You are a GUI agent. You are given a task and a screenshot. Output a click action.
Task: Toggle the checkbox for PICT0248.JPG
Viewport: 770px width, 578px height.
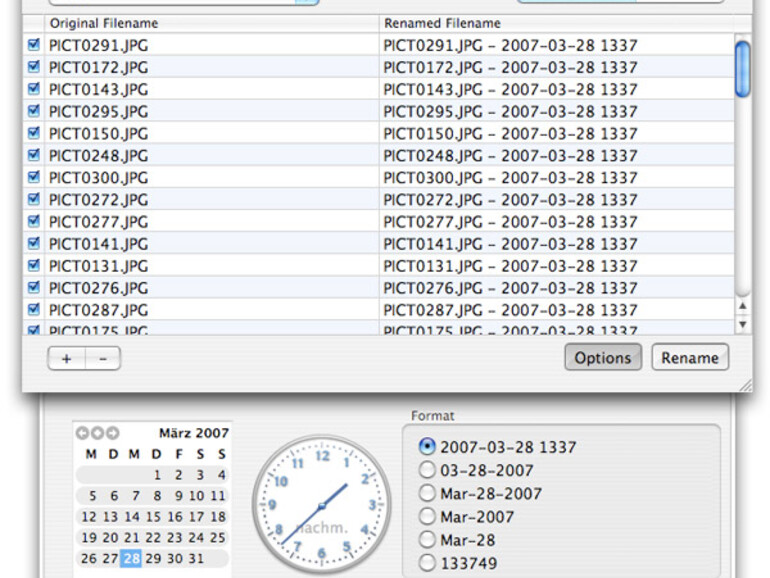33,155
